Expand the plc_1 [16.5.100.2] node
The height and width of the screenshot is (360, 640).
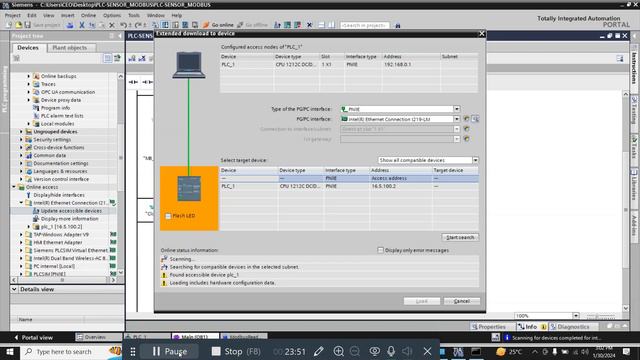coord(29,227)
